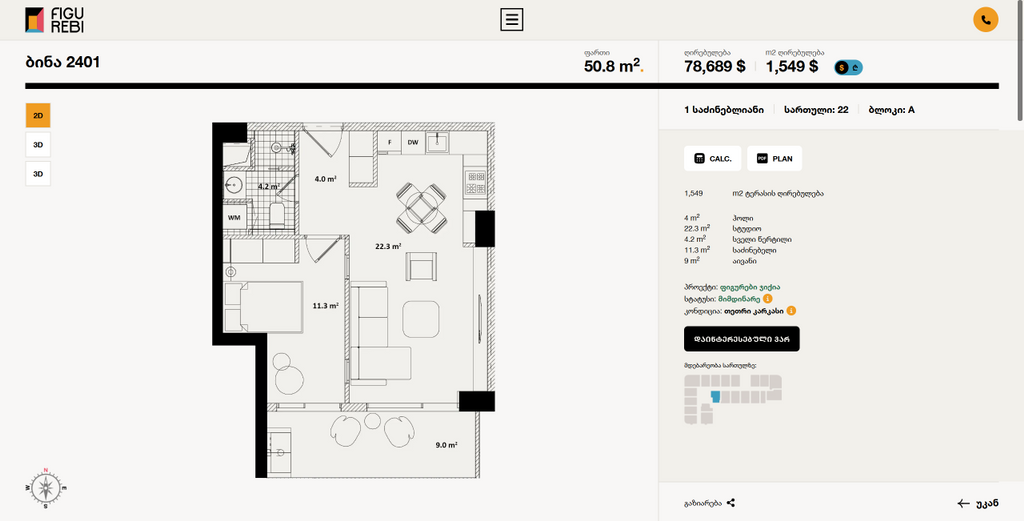Click the calculator icon in CALC. button

point(699,159)
